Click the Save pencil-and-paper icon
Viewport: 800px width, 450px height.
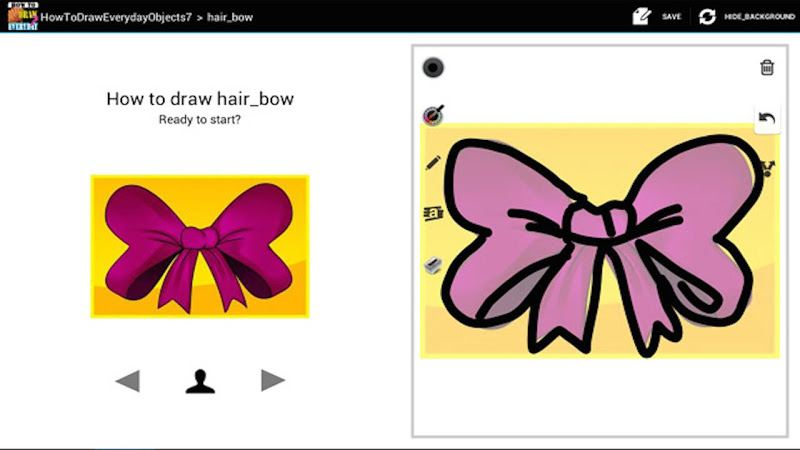pyautogui.click(x=641, y=16)
